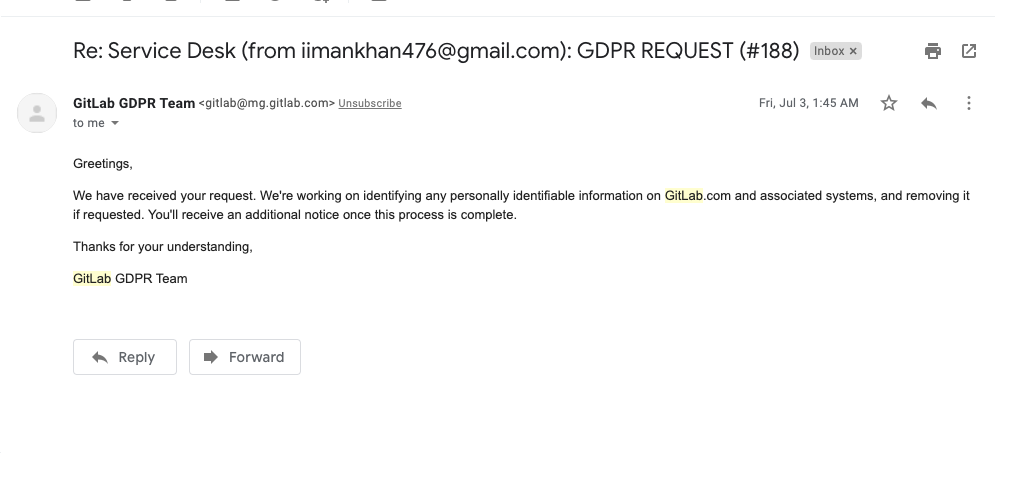Click the Fri, Jul 3 timestamp
Viewport: 1011px width, 484px height.
[x=808, y=103]
